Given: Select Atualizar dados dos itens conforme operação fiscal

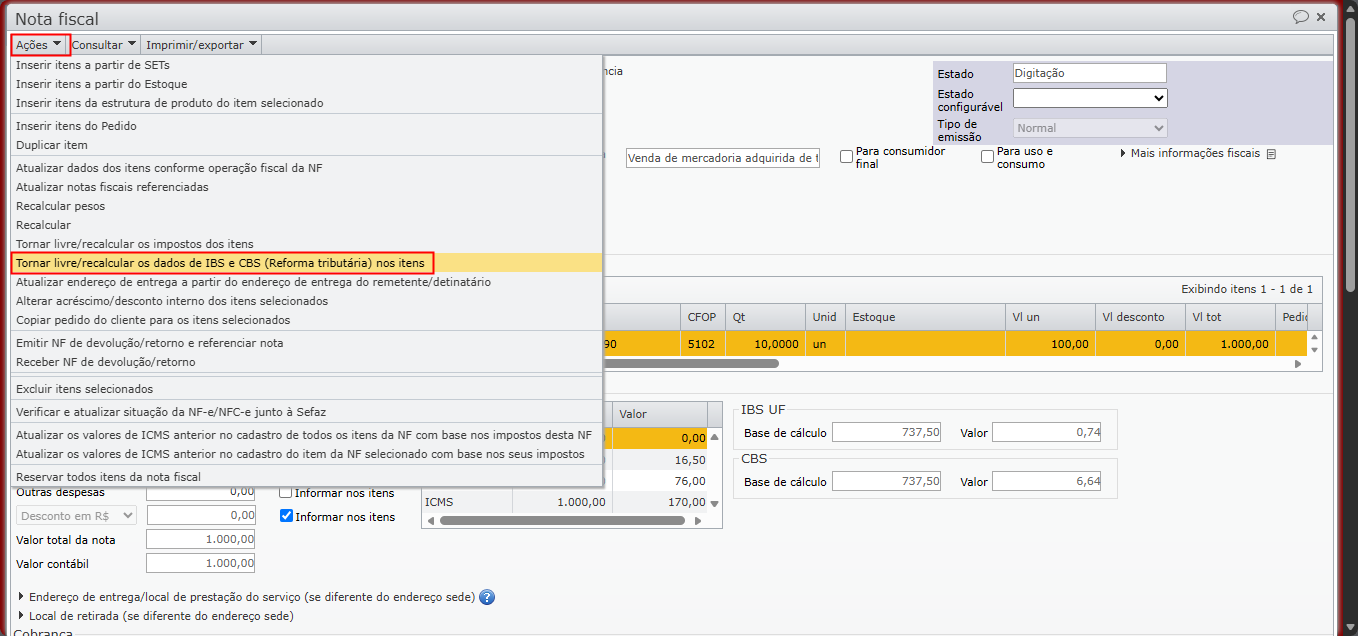Looking at the screenshot, I should [x=306, y=168].
